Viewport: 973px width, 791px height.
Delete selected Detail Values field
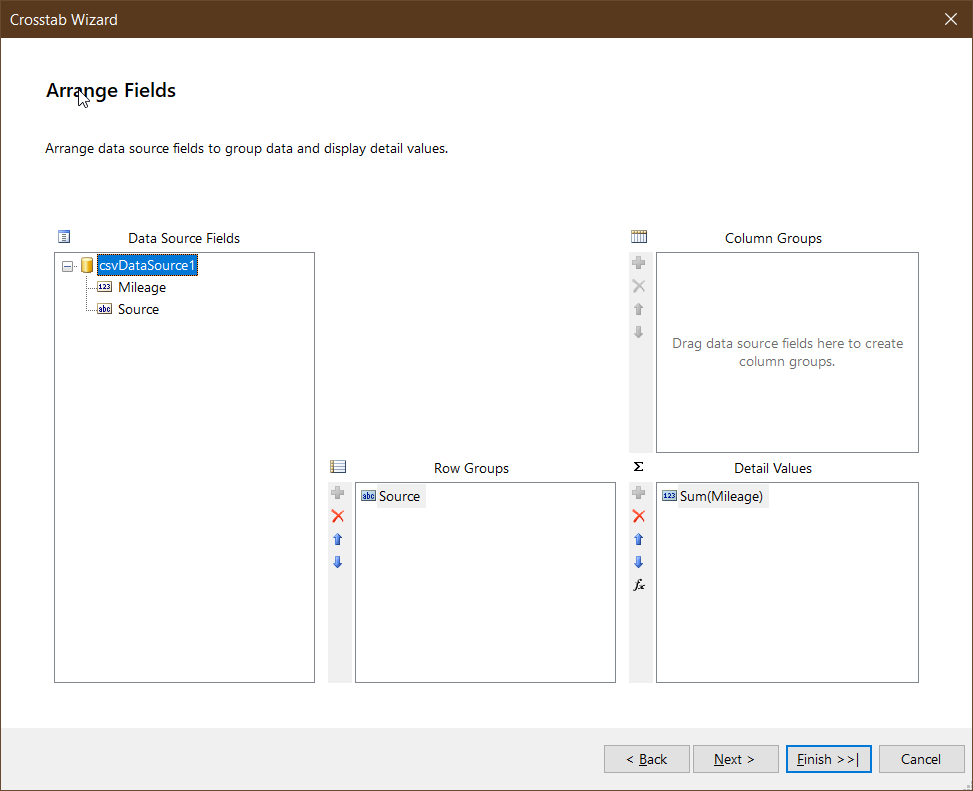click(639, 516)
